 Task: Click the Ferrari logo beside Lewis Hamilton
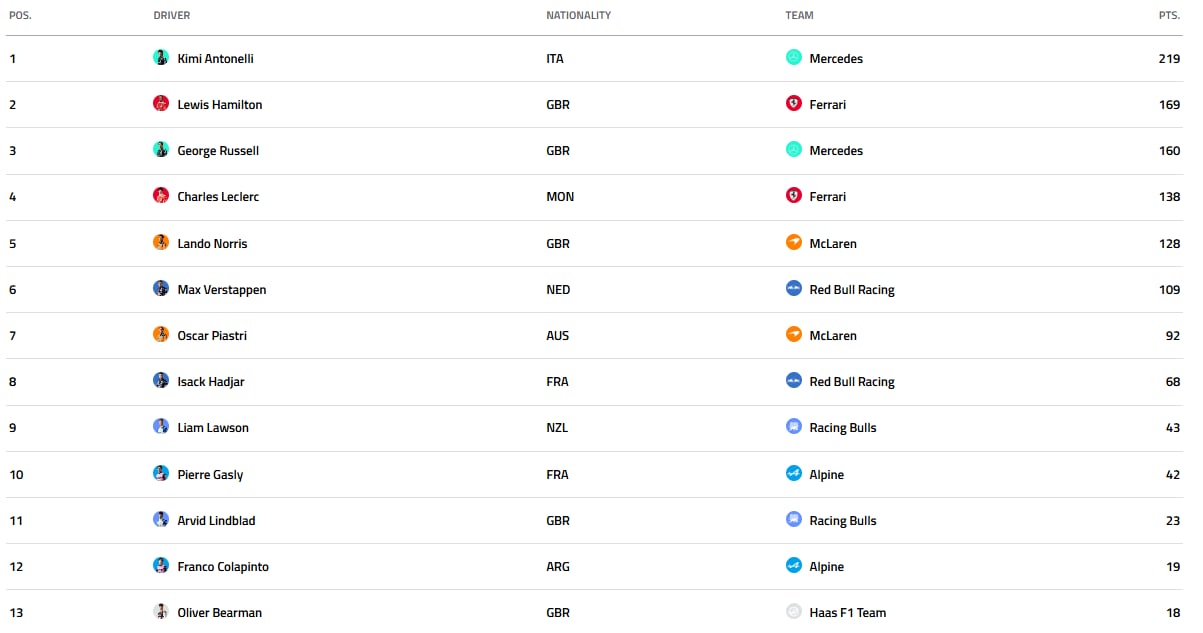(x=794, y=104)
